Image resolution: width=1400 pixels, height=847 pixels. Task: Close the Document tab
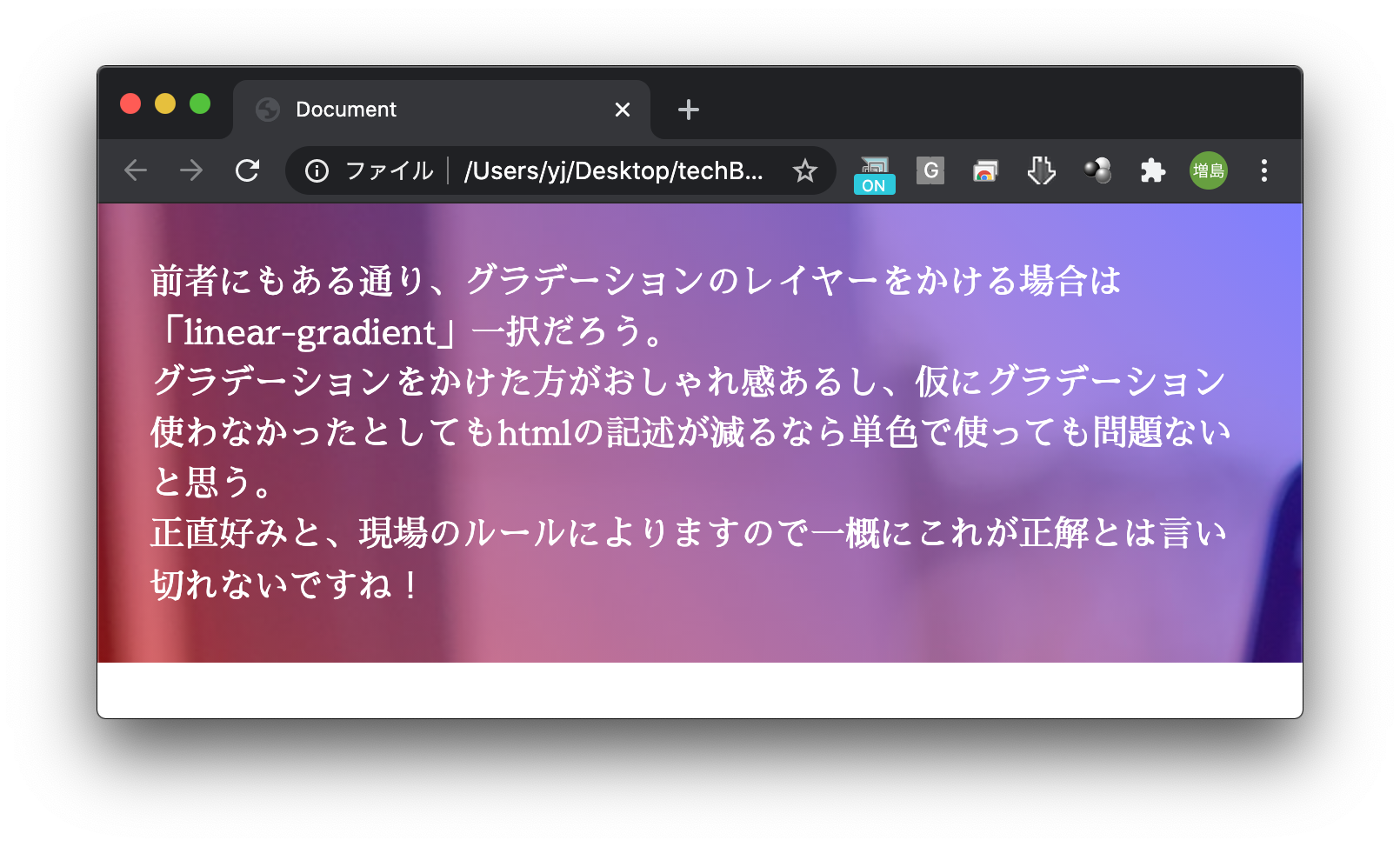tap(622, 109)
